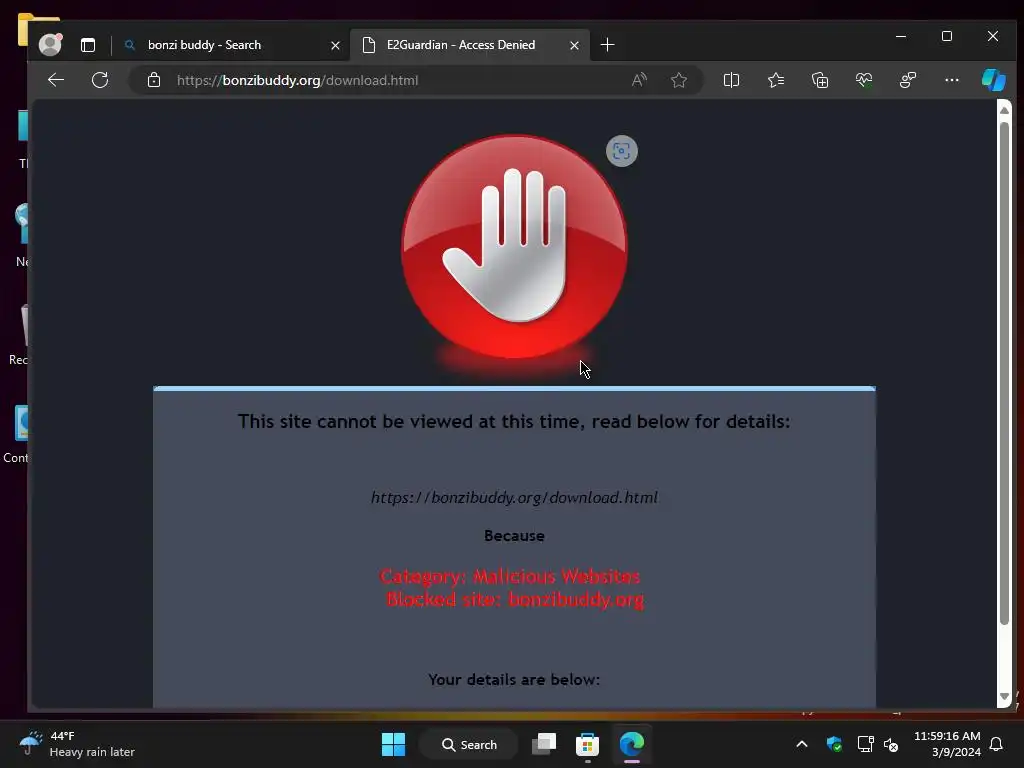Open a new tab with the plus button

[607, 45]
